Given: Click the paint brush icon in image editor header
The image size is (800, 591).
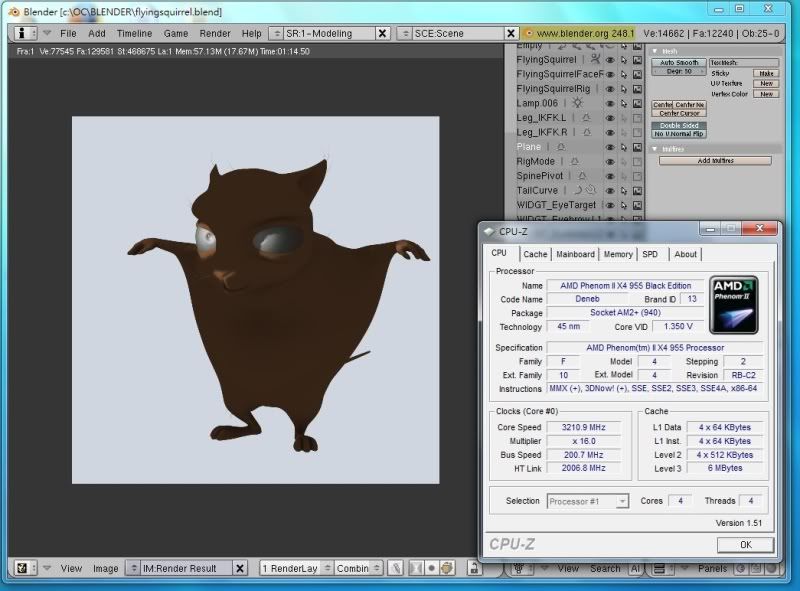Looking at the screenshot, I should [x=396, y=568].
